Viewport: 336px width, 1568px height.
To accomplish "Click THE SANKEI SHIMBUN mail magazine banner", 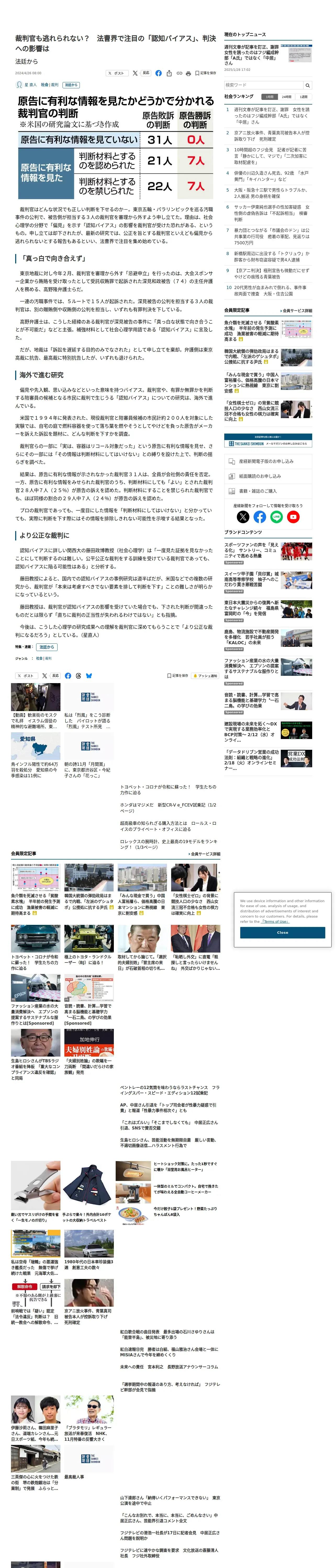I will click(x=268, y=441).
